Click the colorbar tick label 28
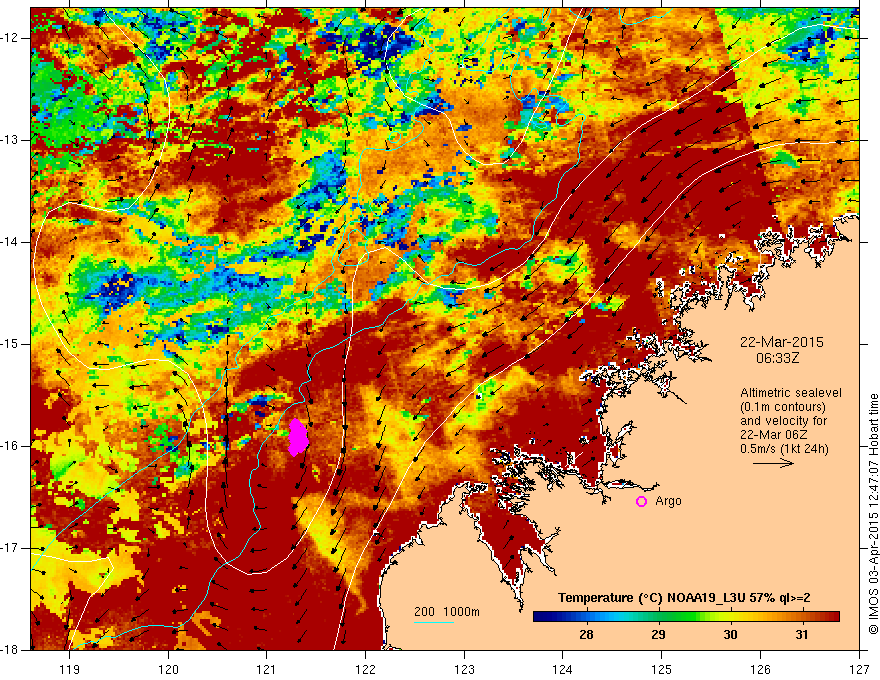The width and height of the screenshot is (880, 680). coord(586,635)
